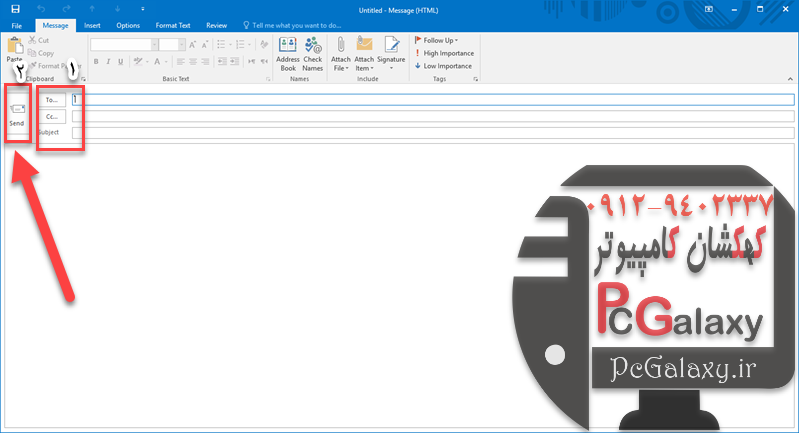This screenshot has height=433, width=799.
Task: Open the font name combo box
Action: pos(120,45)
